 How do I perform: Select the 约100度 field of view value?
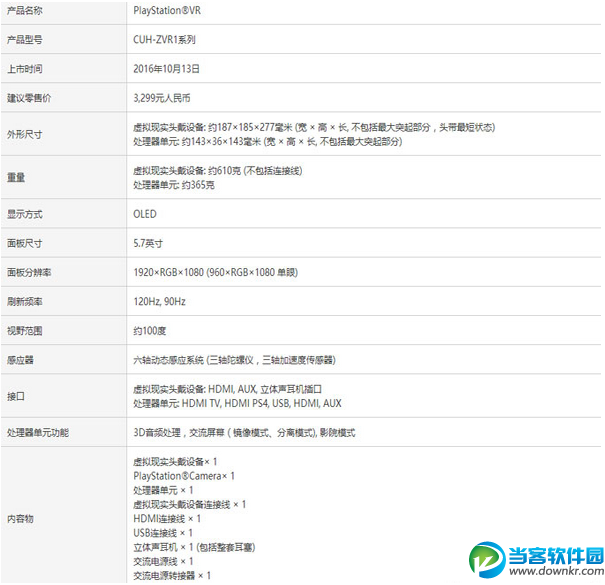(x=150, y=331)
